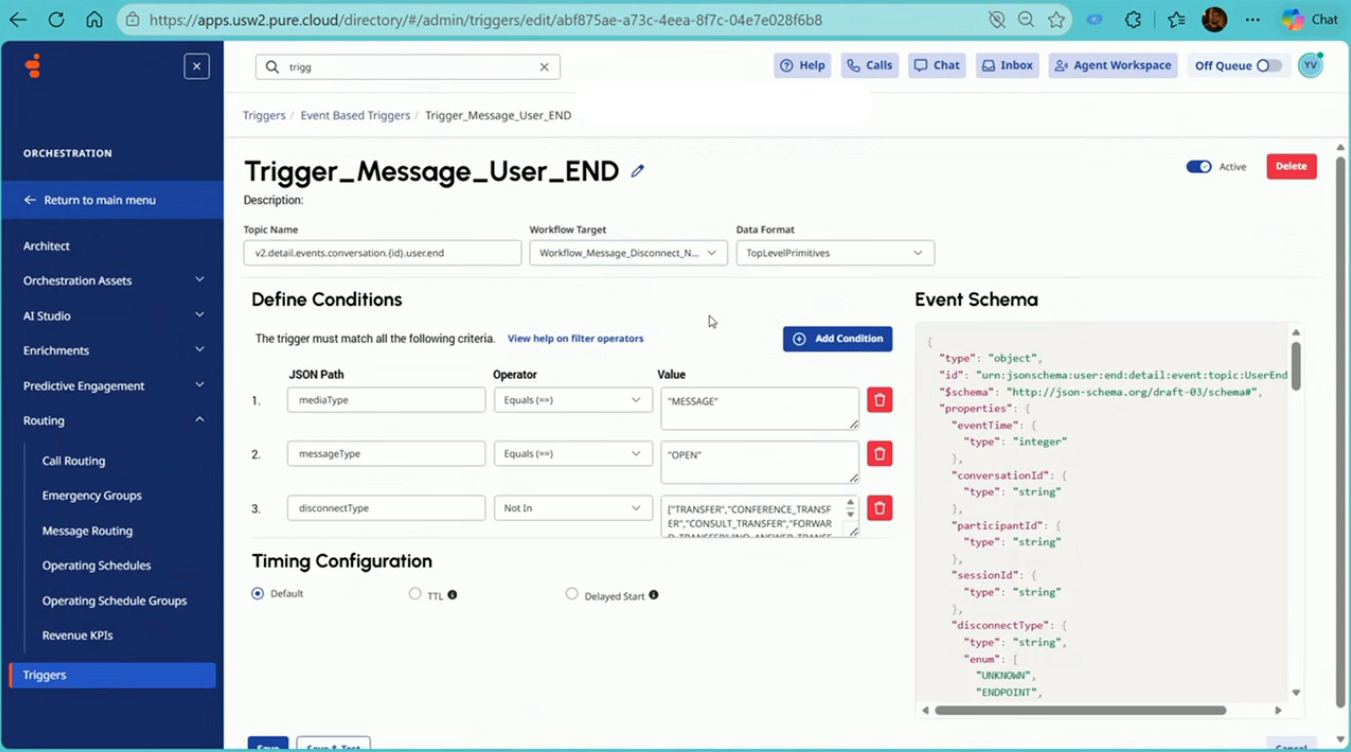Edit trigger name with pencil icon

point(637,171)
